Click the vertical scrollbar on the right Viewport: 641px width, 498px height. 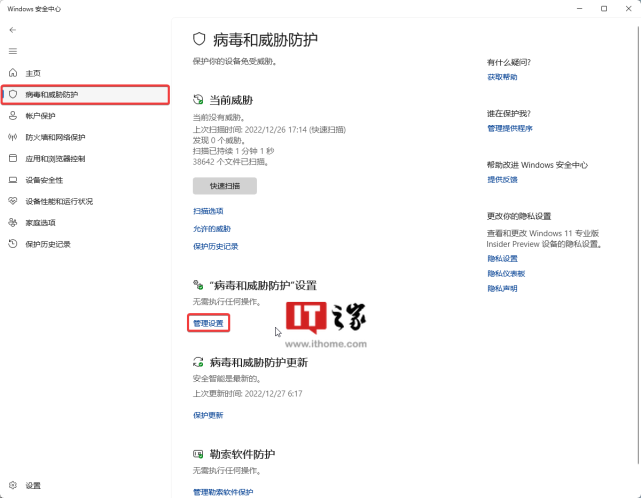point(638,244)
